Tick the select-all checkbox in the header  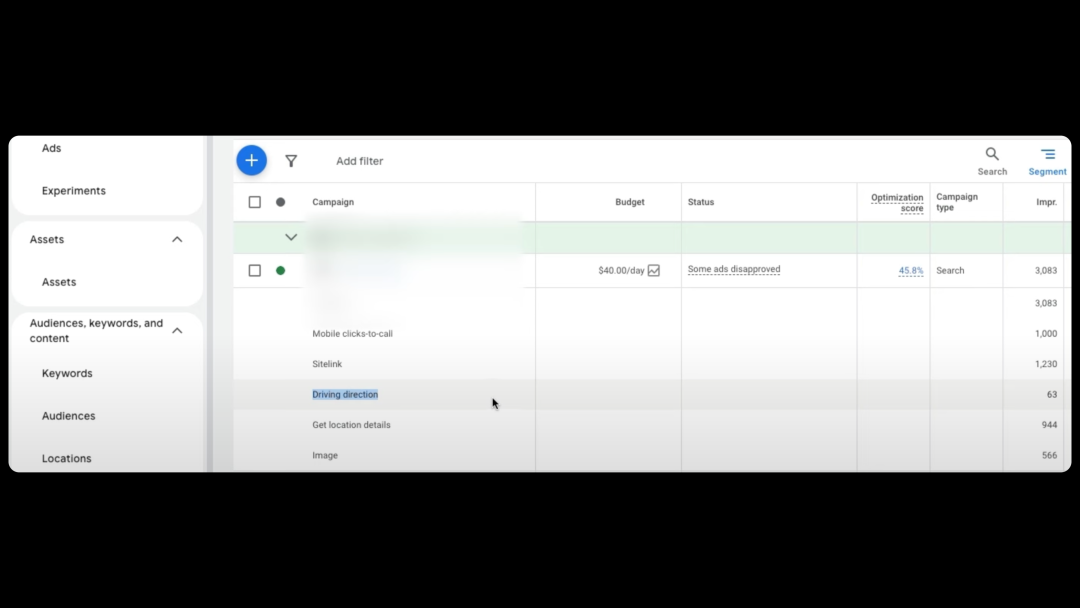click(255, 202)
